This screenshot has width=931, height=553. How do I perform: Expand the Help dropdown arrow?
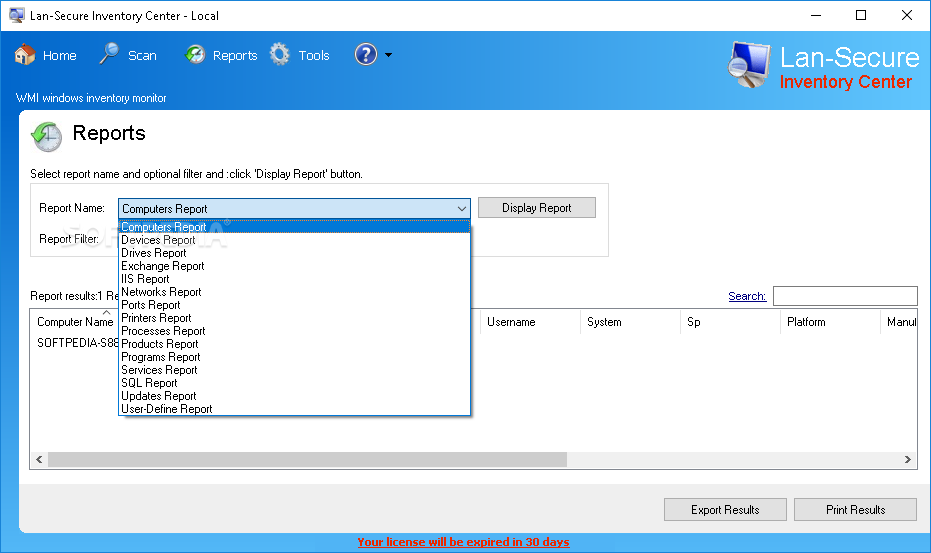click(x=388, y=55)
